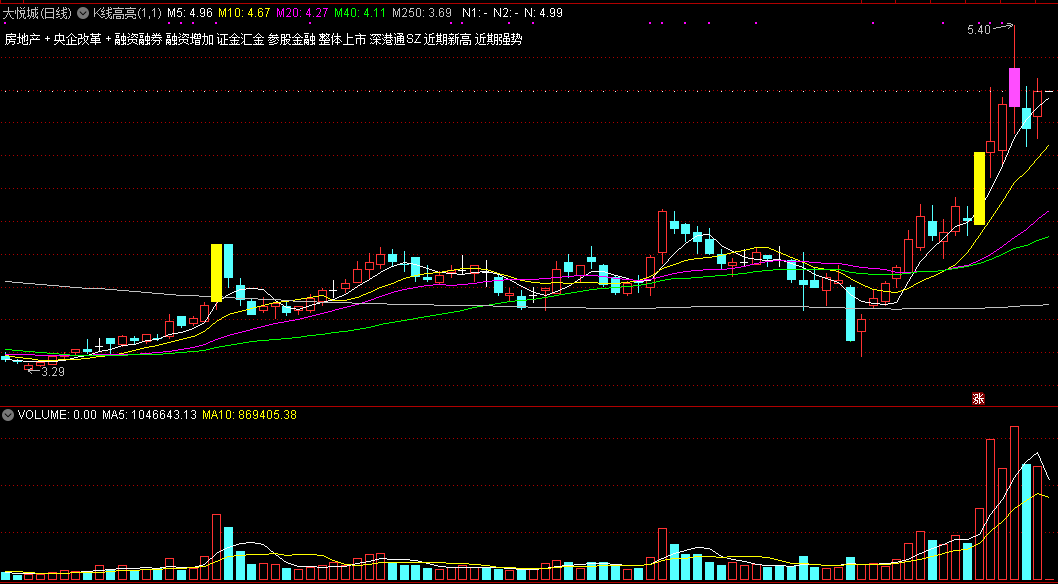Click the magenta M20: 4.27 label

[302, 13]
